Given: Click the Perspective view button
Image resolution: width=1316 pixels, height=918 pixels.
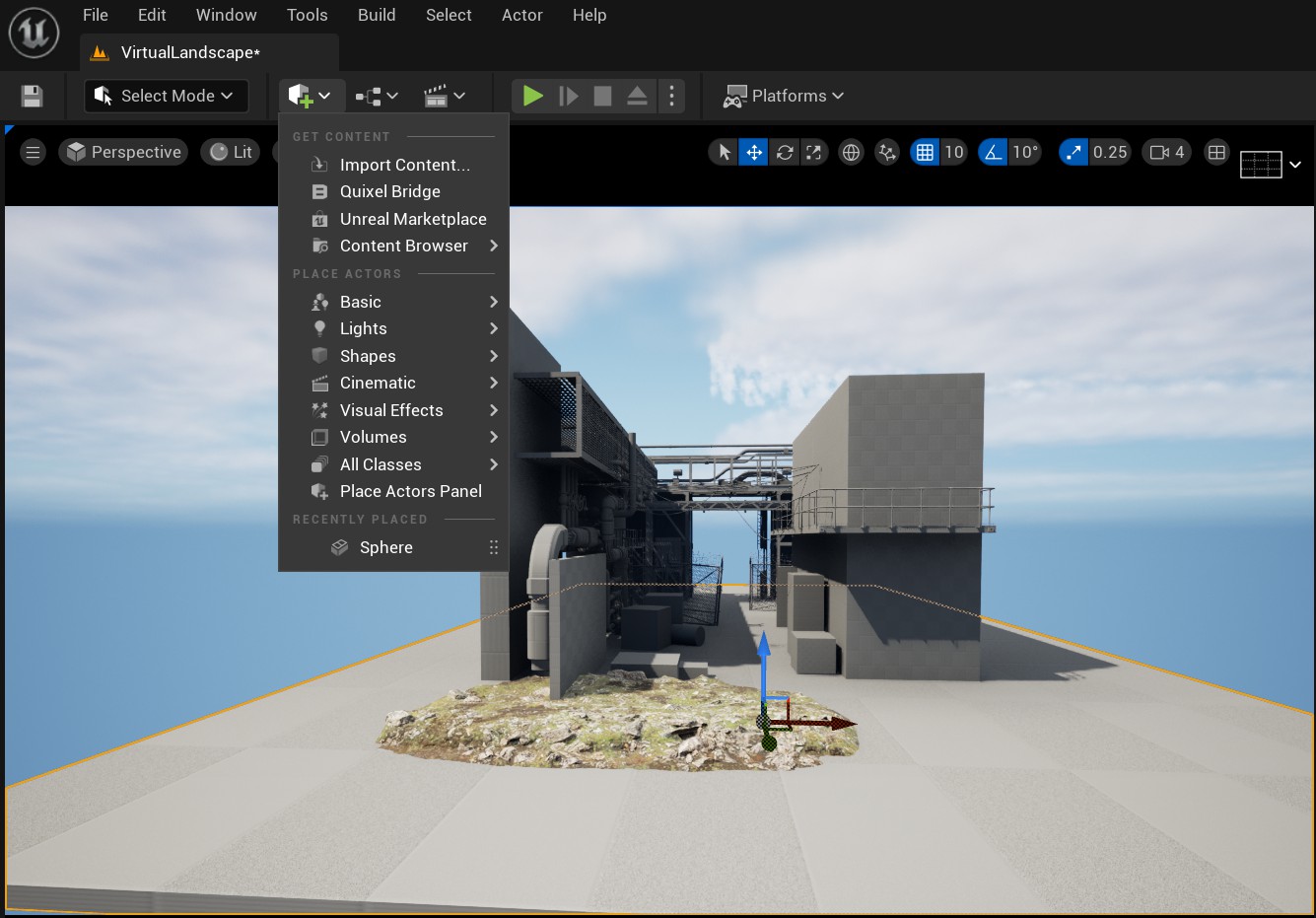Looking at the screenshot, I should click(124, 152).
